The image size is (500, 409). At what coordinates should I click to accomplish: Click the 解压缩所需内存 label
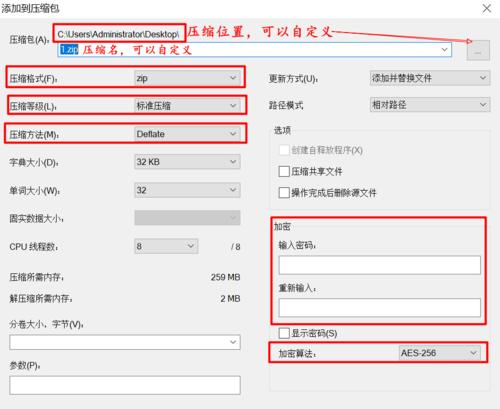41,299
